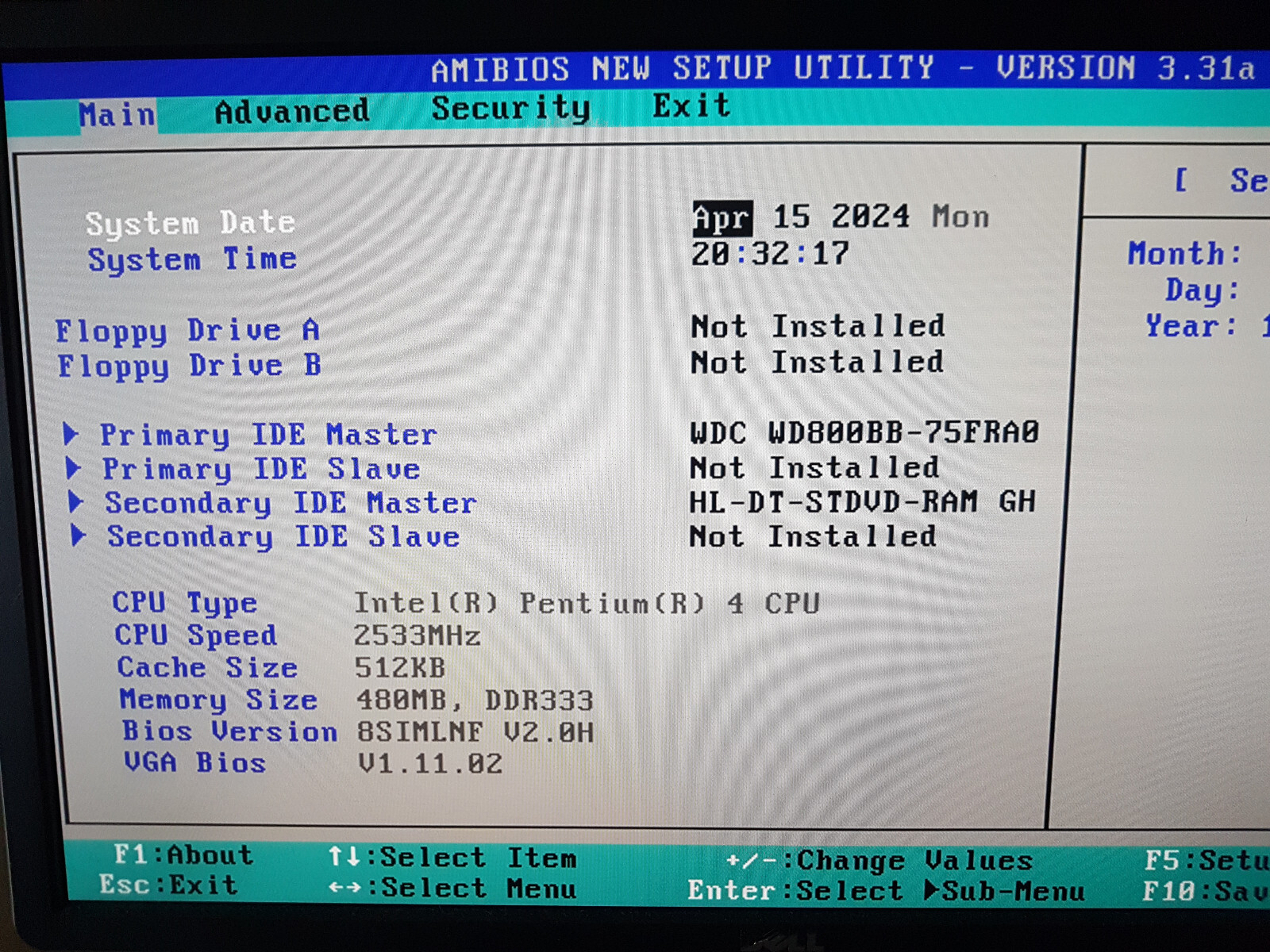1270x952 pixels.
Task: Click Secondary IDE Slave Not Installed value
Action: tap(813, 536)
